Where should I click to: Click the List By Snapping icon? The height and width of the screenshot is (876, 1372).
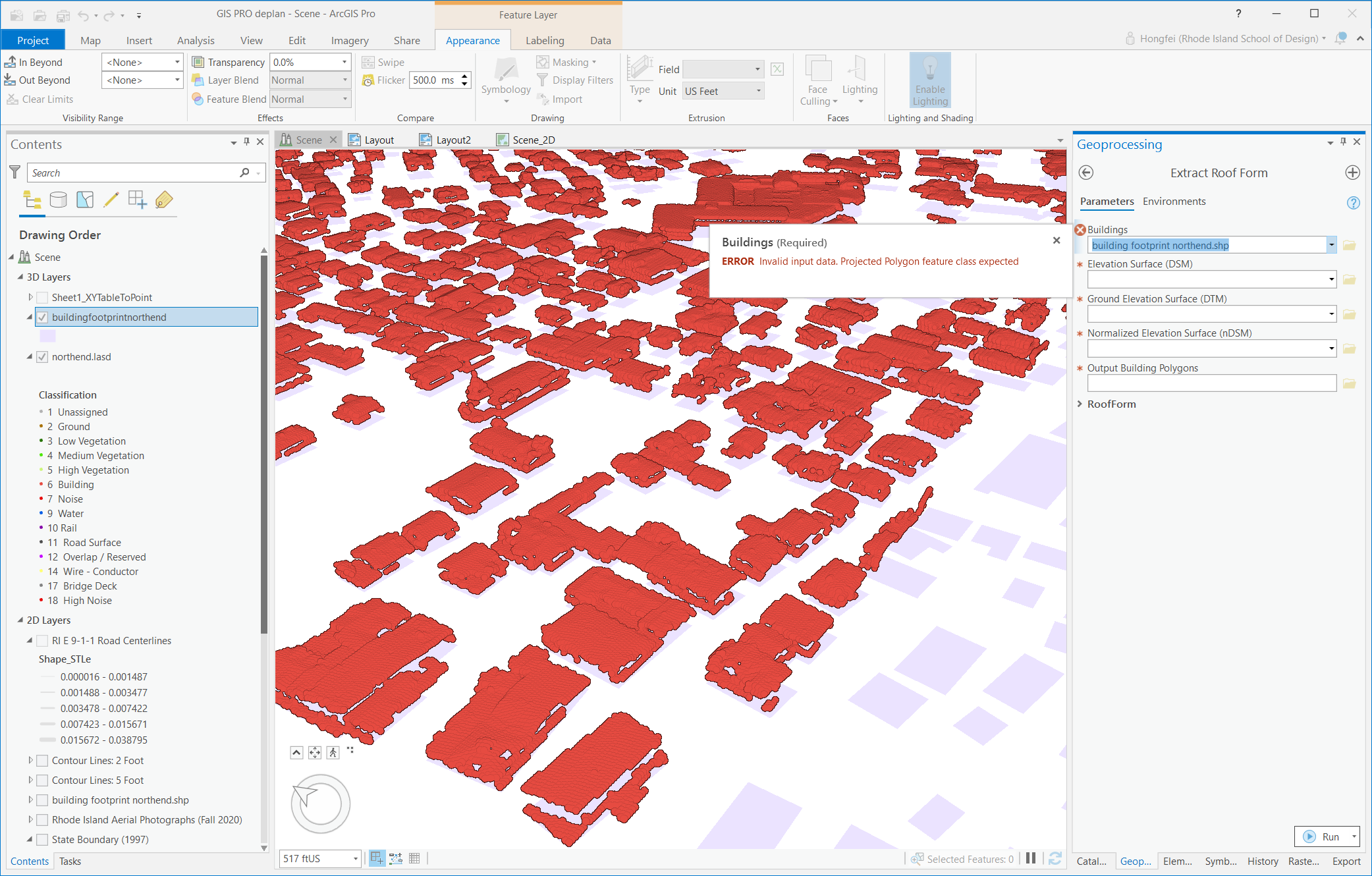click(x=138, y=200)
